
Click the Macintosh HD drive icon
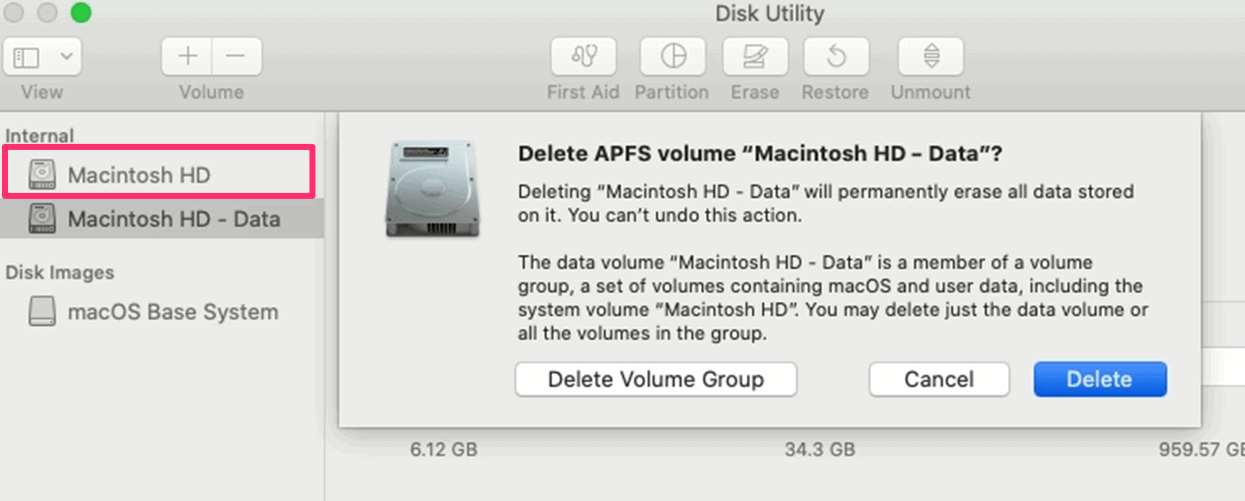click(x=42, y=174)
